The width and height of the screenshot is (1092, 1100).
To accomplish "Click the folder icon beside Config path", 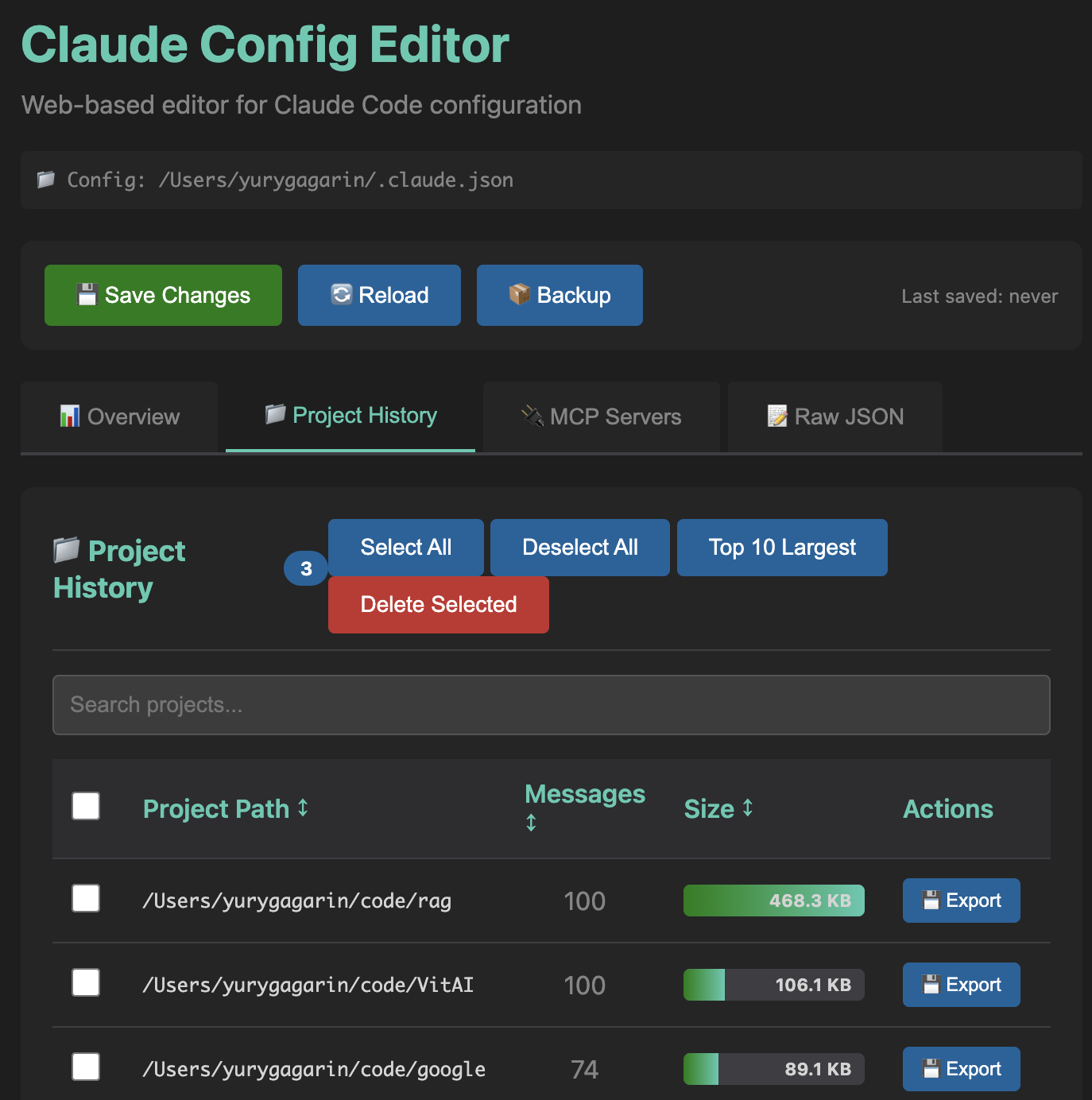I will pos(46,180).
